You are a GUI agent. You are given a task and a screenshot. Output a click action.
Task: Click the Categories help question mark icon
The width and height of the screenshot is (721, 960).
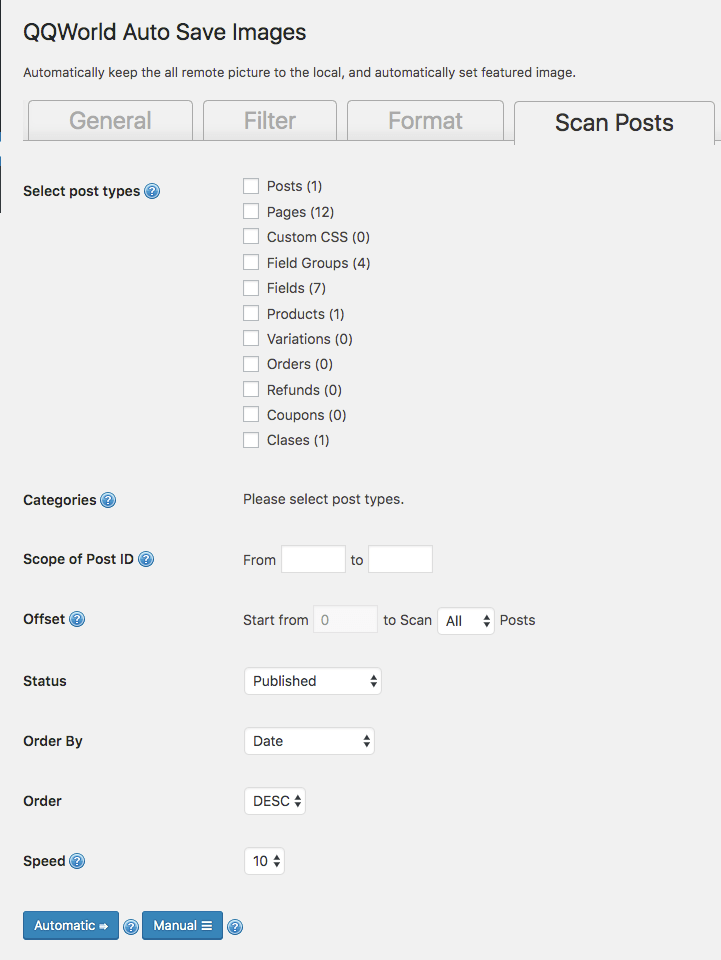[x=108, y=499]
